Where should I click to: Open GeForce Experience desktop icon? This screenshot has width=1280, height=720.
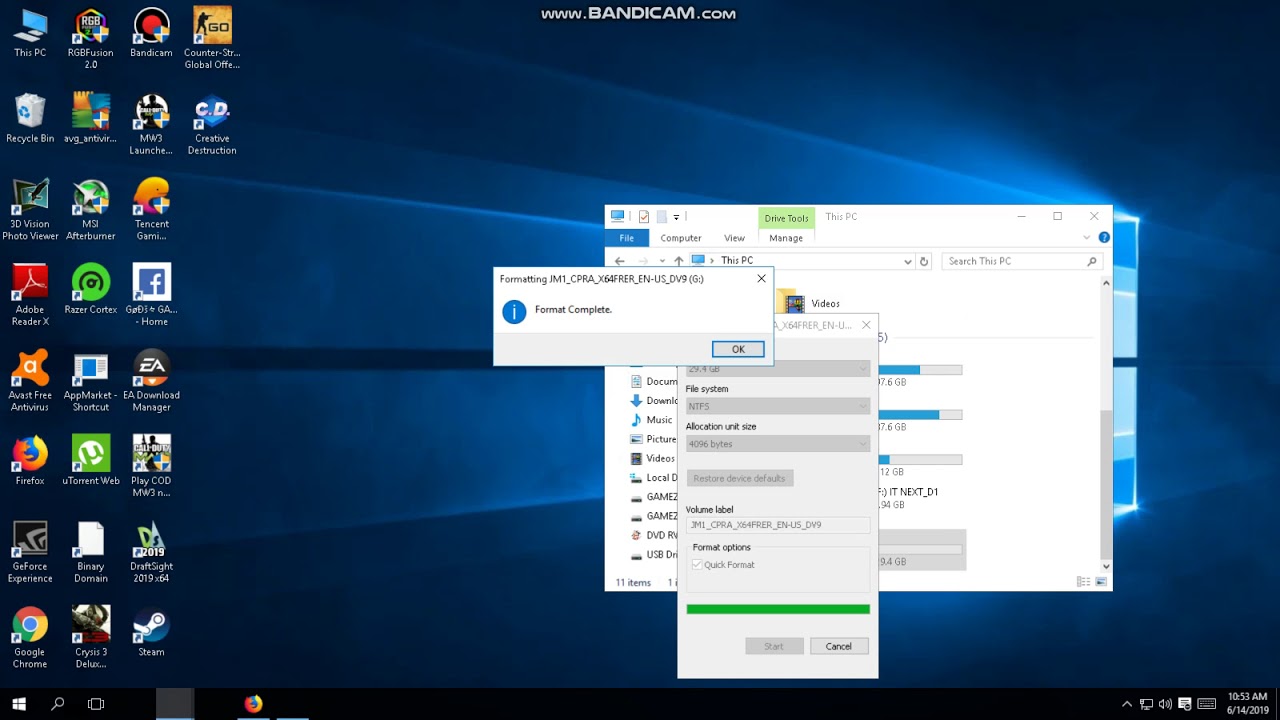(x=30, y=552)
